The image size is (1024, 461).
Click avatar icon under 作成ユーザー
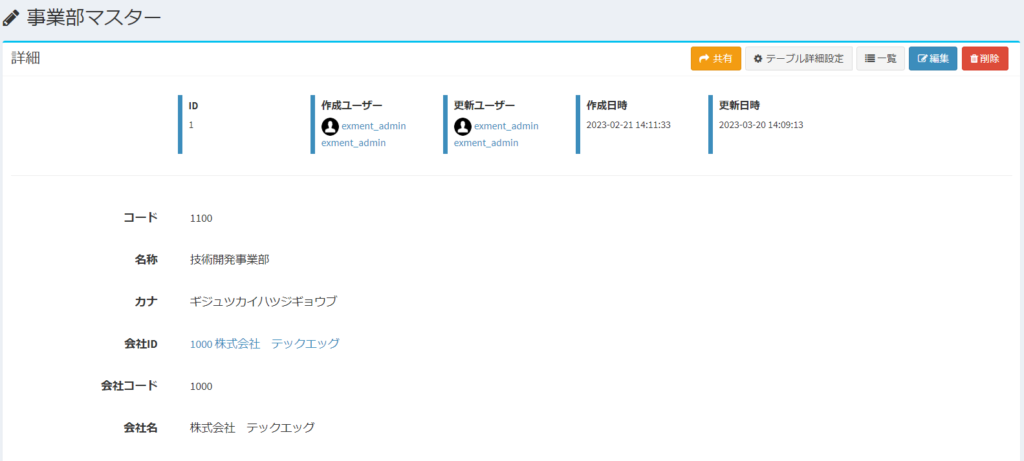point(330,125)
